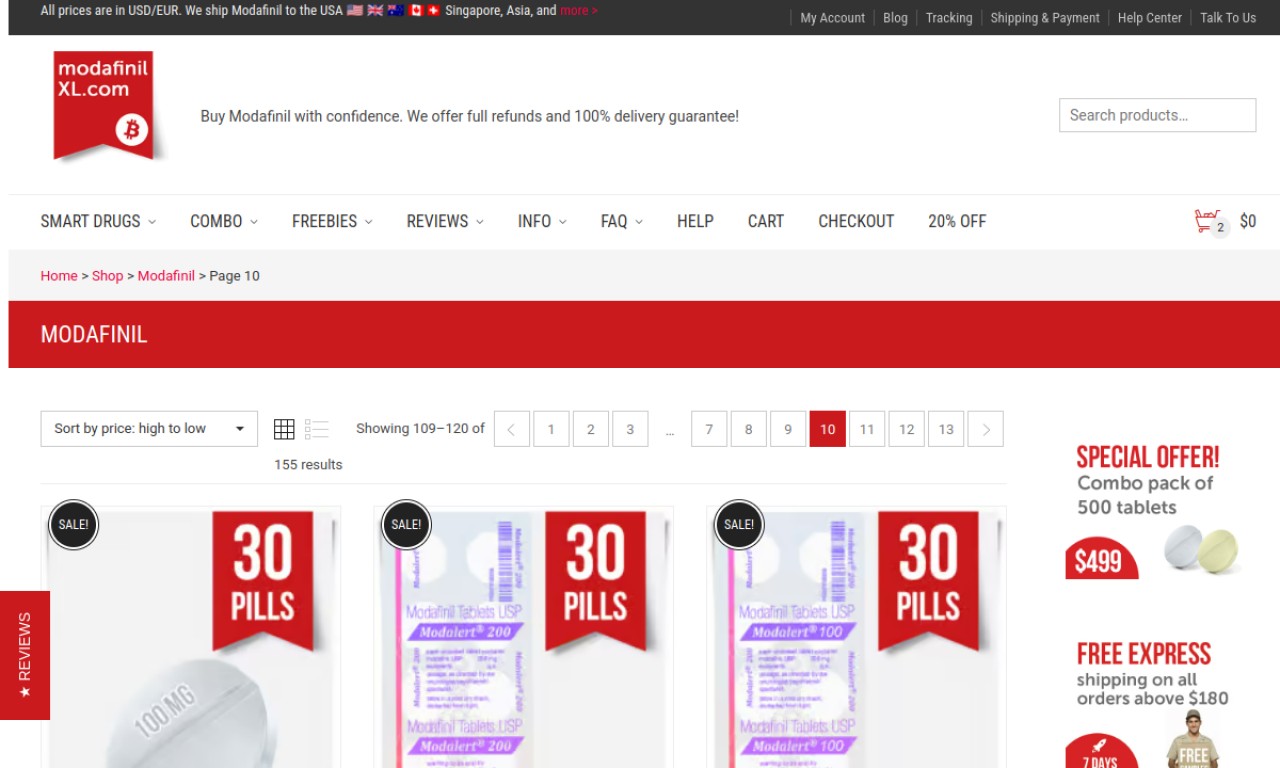Expand the Freebies menu
1280x768 pixels.
click(x=332, y=221)
